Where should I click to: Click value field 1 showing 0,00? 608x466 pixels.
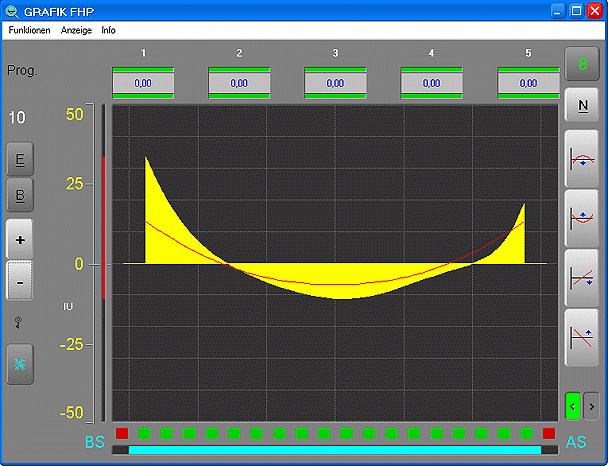[143, 83]
